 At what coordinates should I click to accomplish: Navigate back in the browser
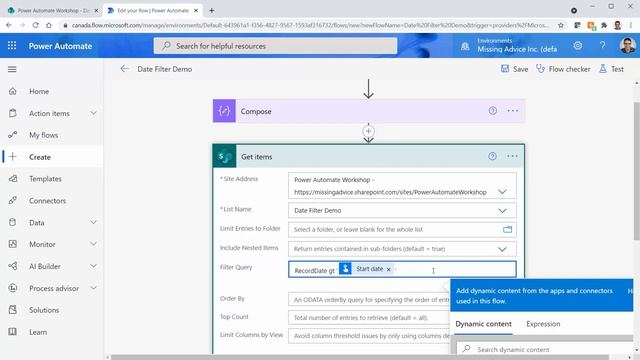pos(9,25)
